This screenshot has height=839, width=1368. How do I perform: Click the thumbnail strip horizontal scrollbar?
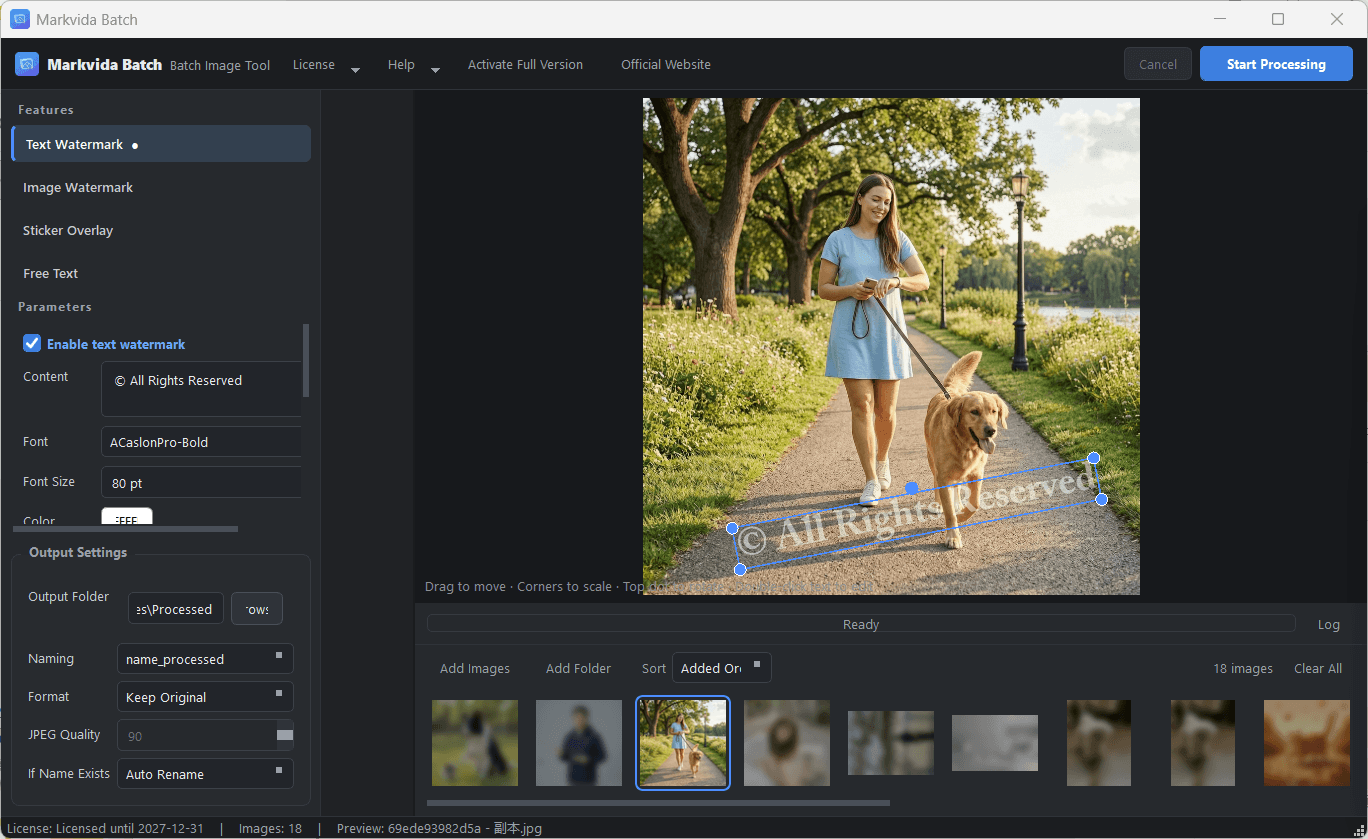click(658, 802)
